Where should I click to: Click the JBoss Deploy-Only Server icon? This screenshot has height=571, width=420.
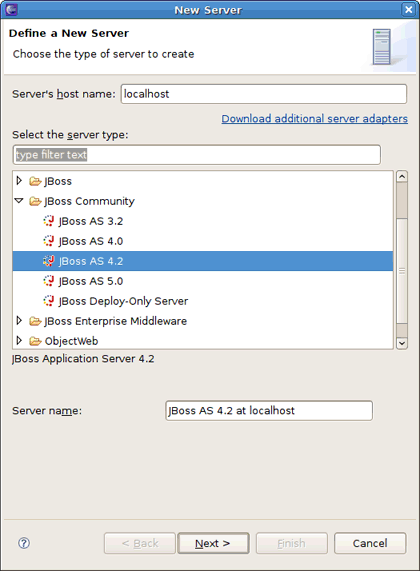coord(48,301)
